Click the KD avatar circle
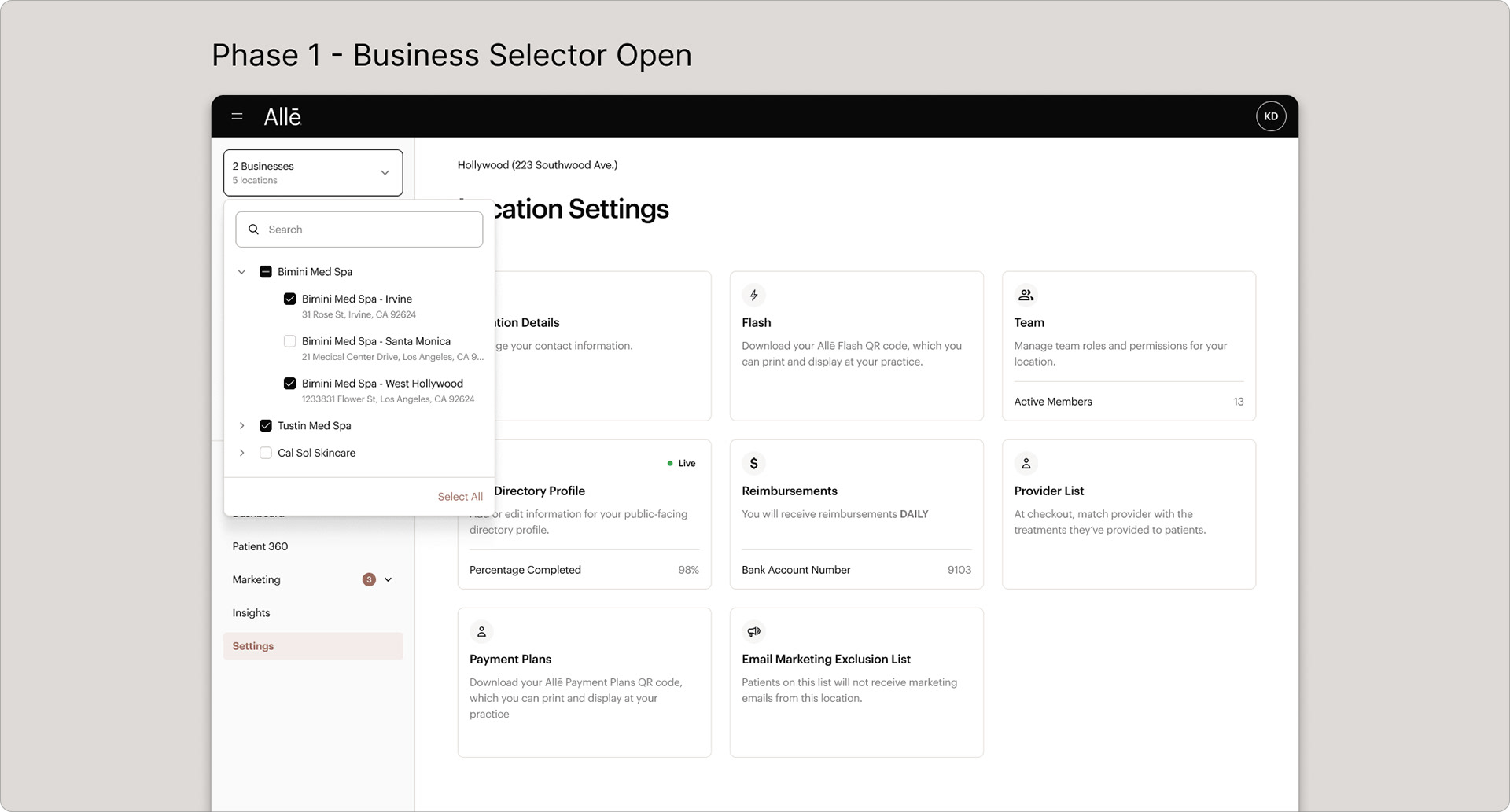 [x=1271, y=116]
